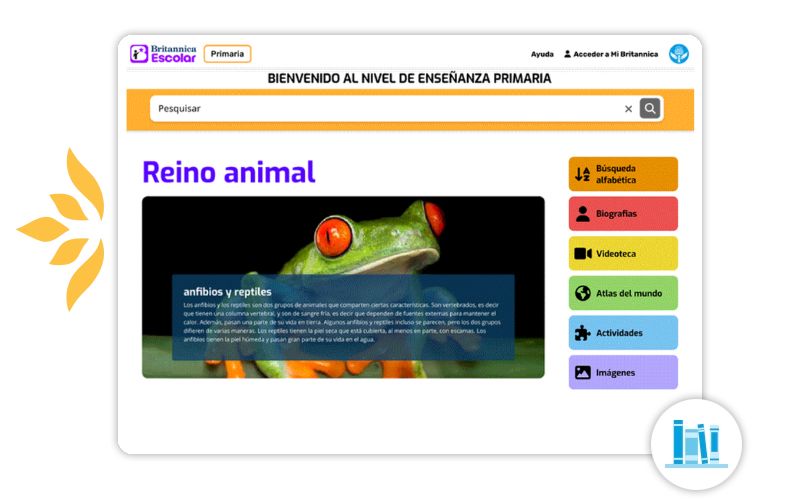
Task: Open Acceder a Mi Britannica link
Action: pos(616,54)
